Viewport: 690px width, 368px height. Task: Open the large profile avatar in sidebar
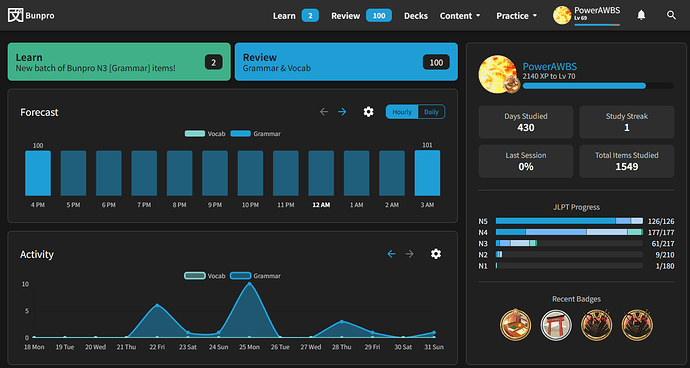pyautogui.click(x=498, y=74)
